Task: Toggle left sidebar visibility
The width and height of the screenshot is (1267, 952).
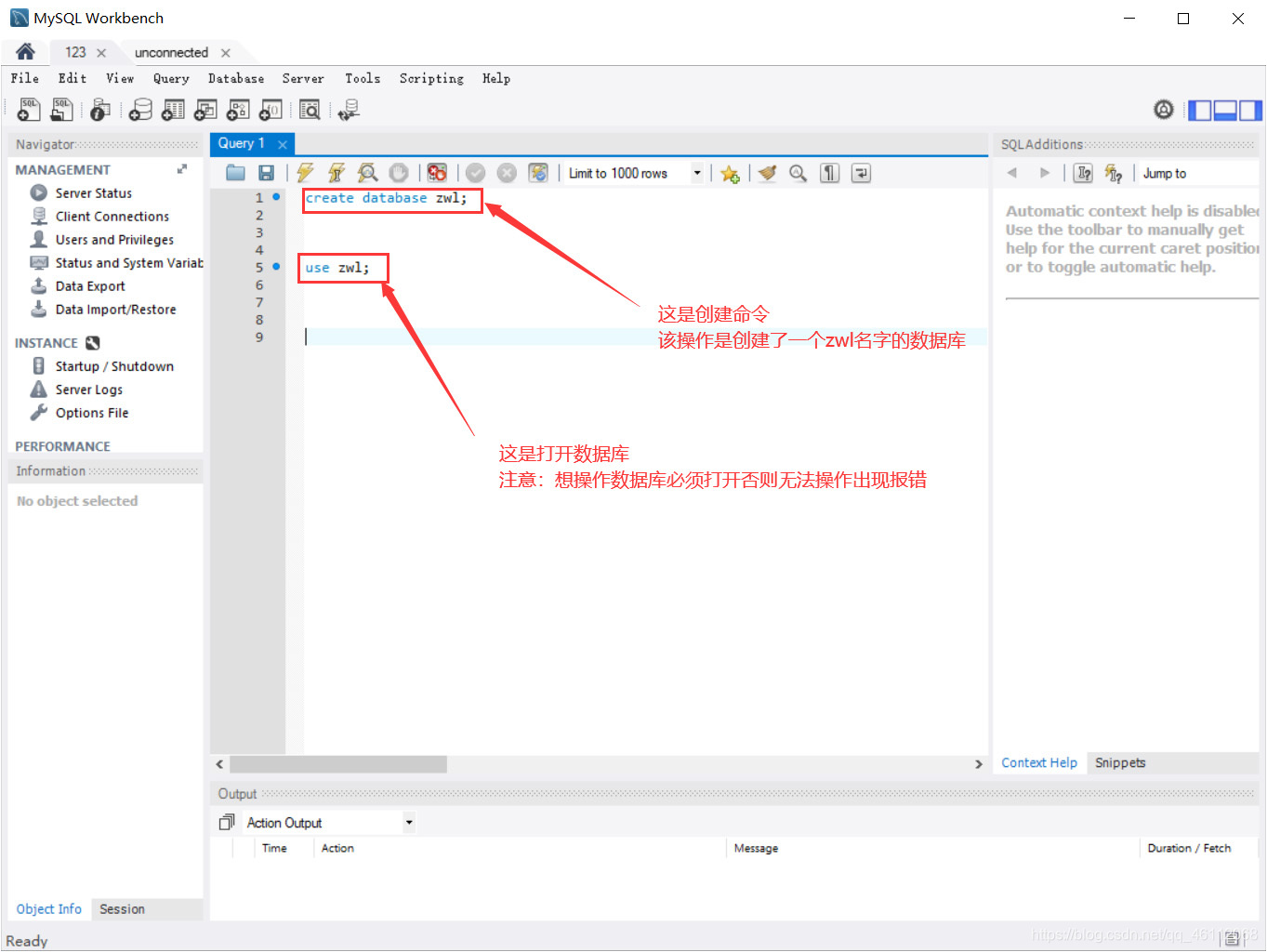Action: click(x=1200, y=111)
